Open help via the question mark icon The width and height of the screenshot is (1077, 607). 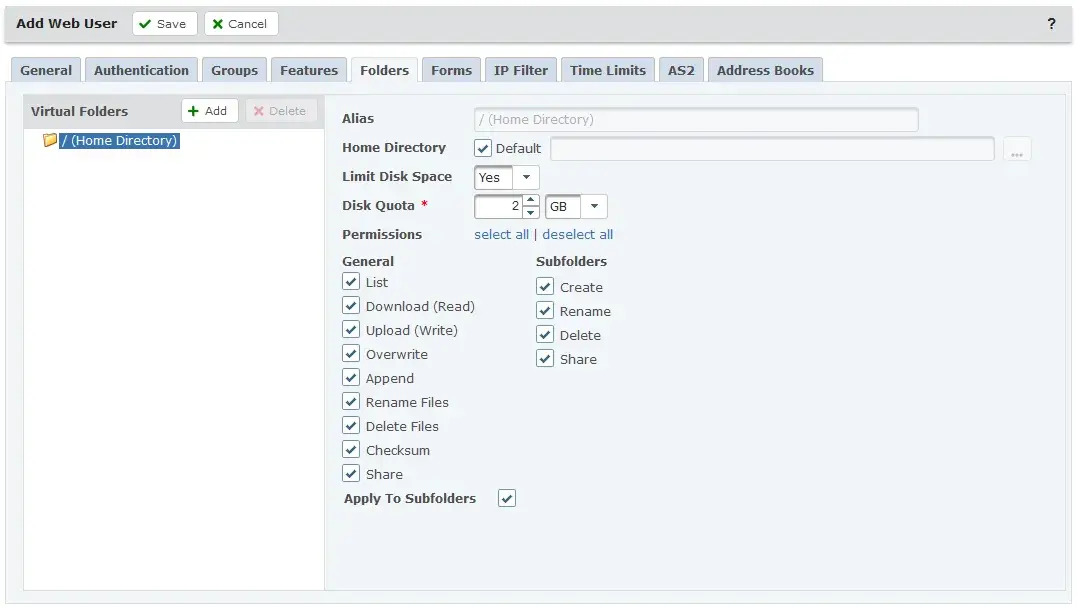[1051, 23]
